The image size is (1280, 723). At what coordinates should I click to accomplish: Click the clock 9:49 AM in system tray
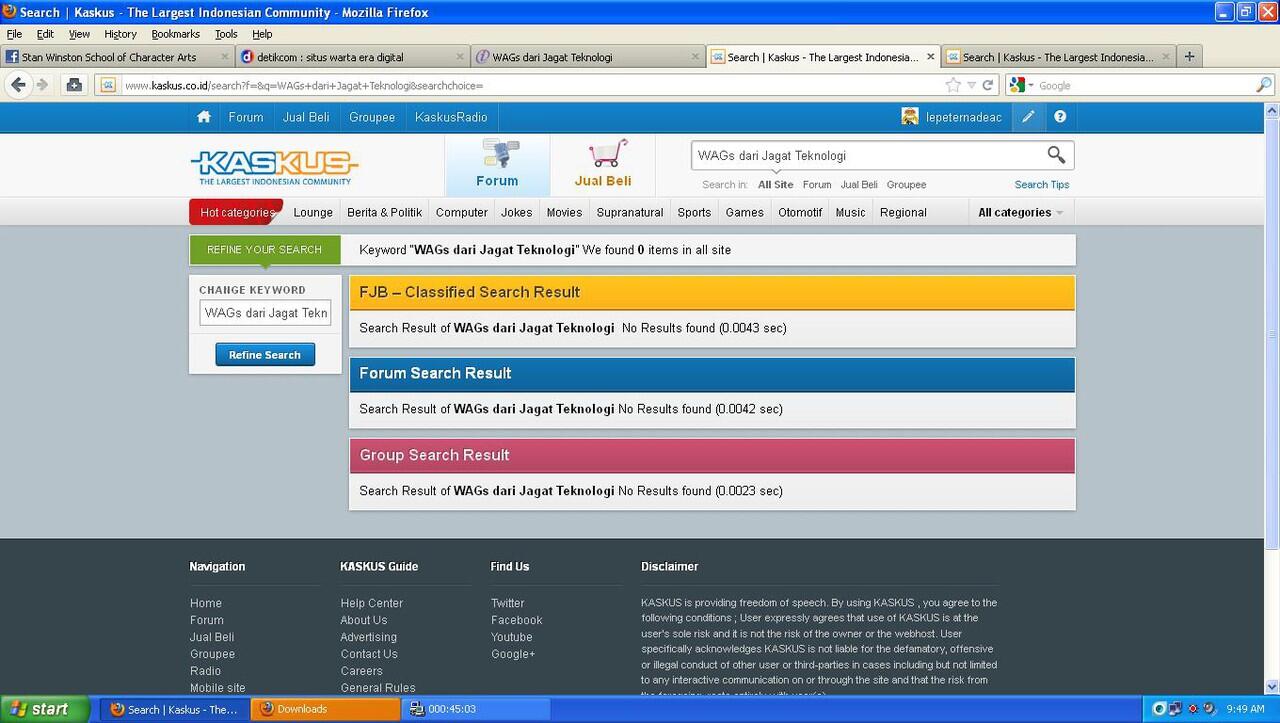tap(1245, 709)
